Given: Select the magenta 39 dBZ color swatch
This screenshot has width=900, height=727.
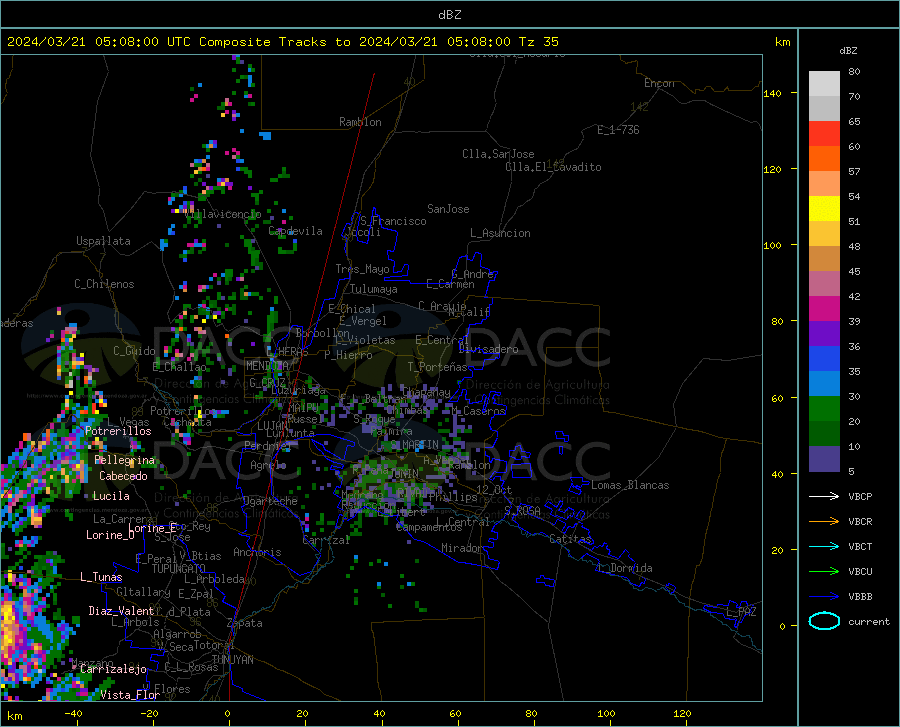Looking at the screenshot, I should point(824,309).
